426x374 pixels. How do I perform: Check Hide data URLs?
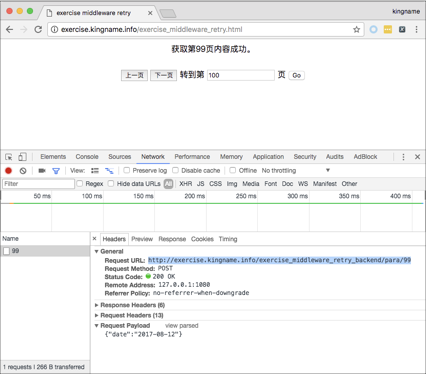(111, 183)
